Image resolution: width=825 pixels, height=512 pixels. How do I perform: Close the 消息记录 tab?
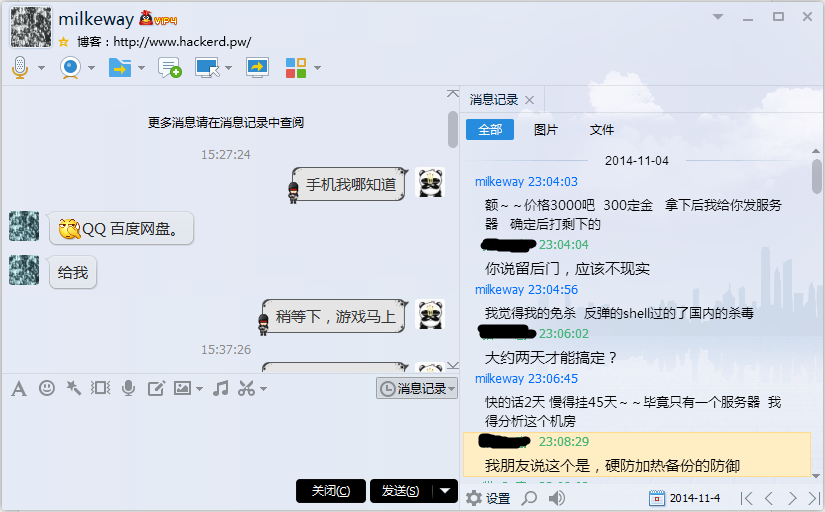(x=529, y=100)
